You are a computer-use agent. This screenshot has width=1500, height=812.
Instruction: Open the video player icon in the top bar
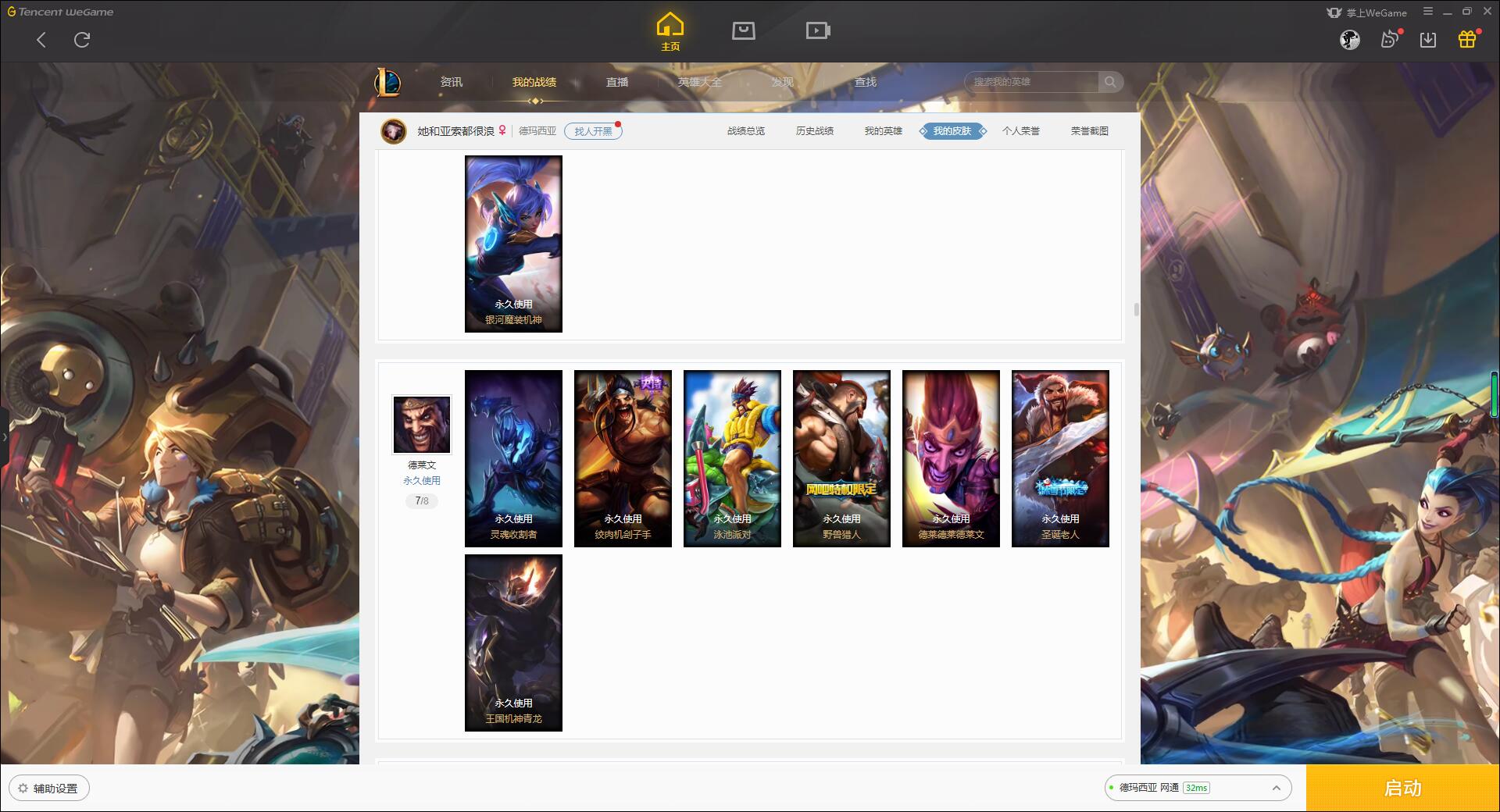point(818,30)
